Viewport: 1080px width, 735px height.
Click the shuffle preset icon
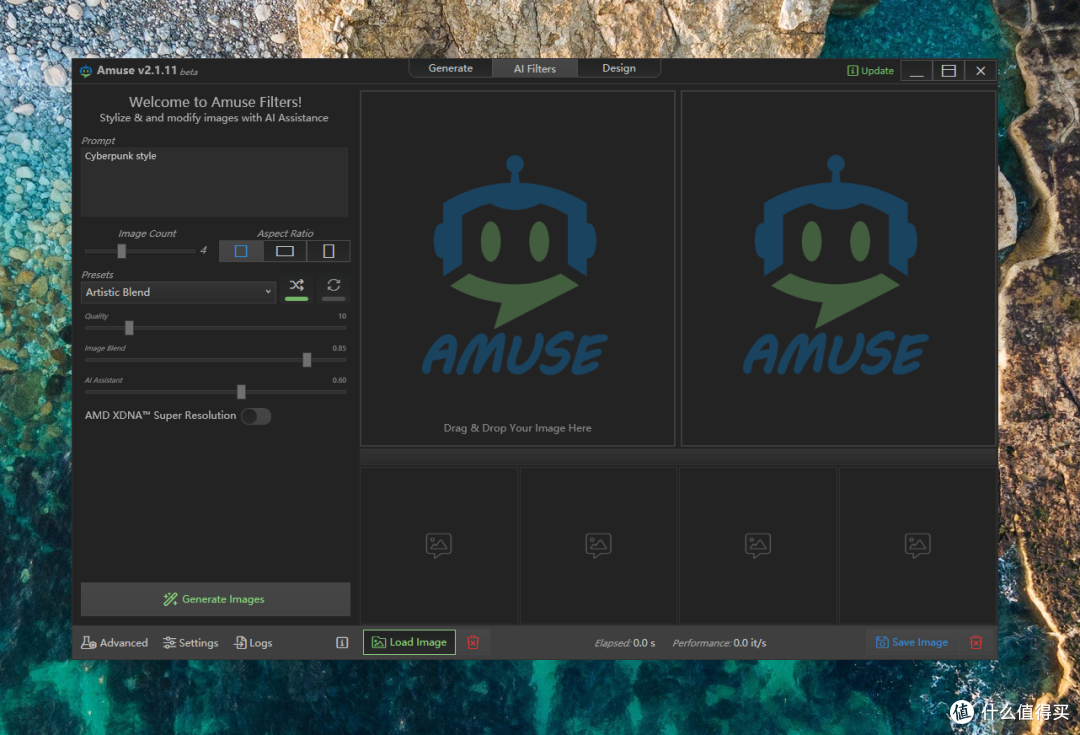296,286
